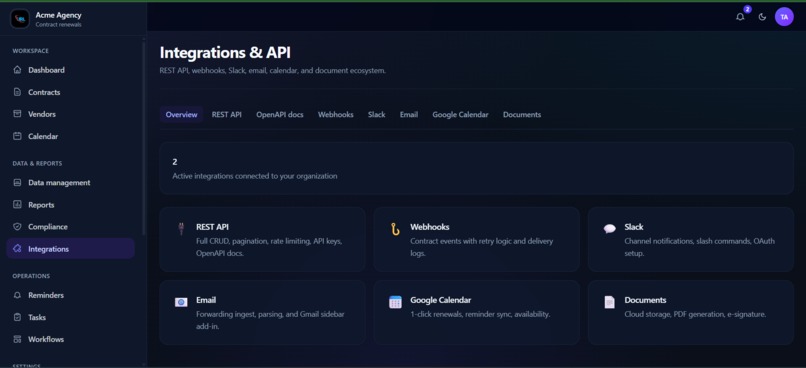
Task: Click the Acme Agency logo icon
Action: 20,19
